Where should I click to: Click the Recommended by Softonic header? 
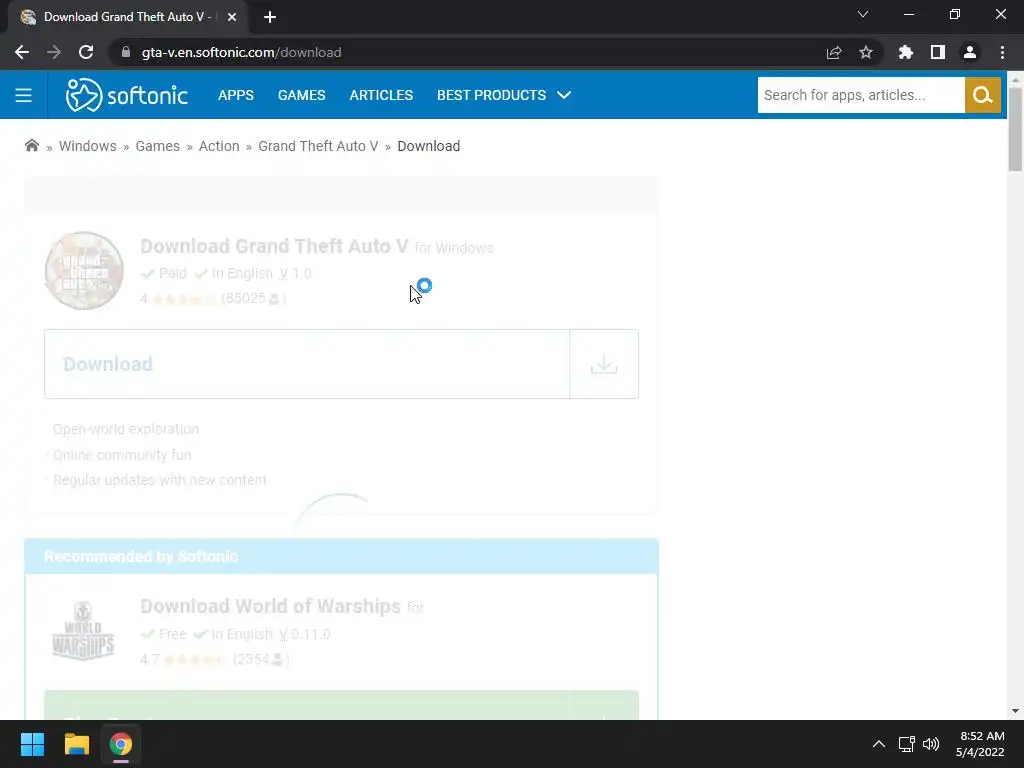(341, 556)
